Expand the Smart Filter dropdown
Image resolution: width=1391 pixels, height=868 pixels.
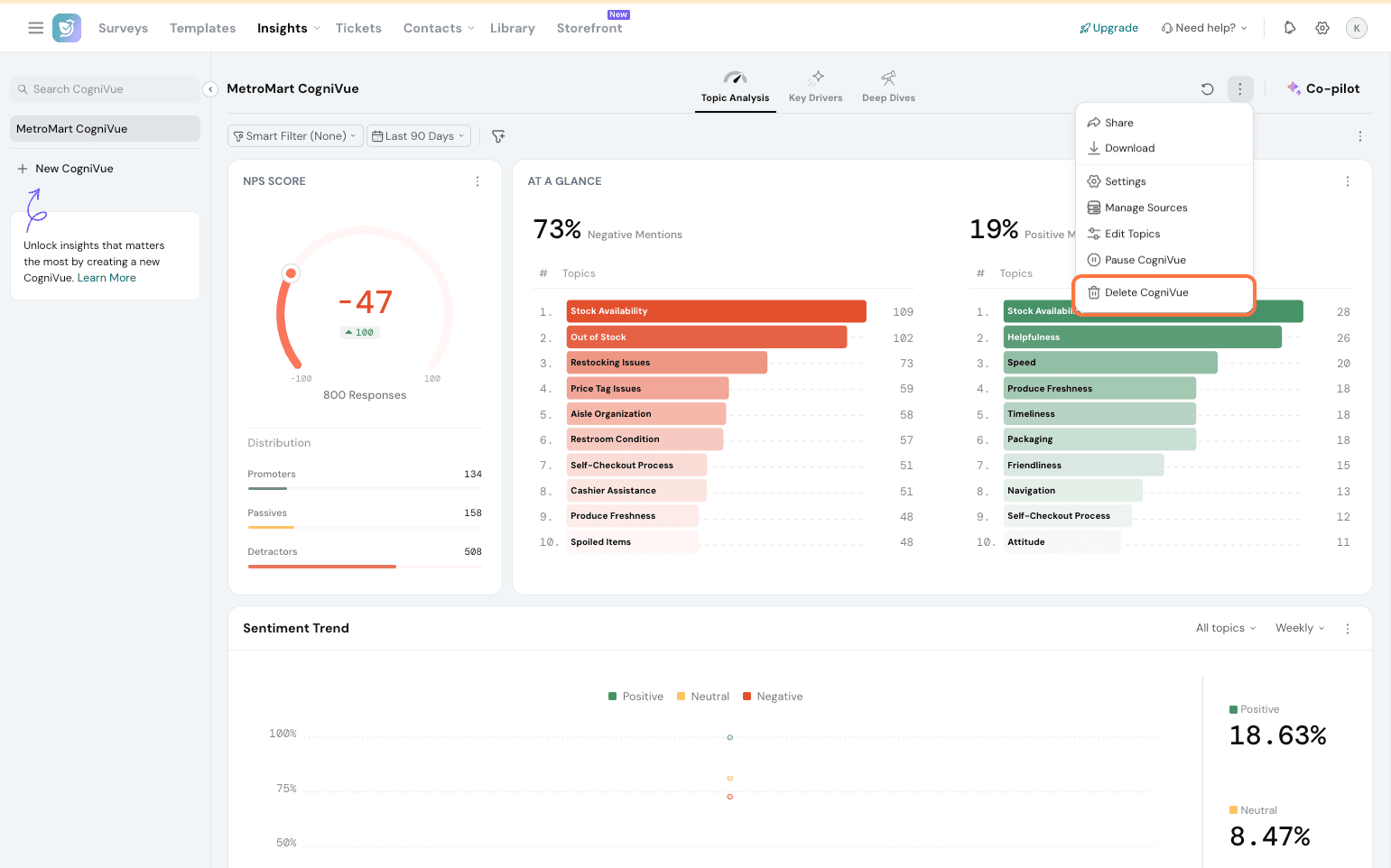295,136
